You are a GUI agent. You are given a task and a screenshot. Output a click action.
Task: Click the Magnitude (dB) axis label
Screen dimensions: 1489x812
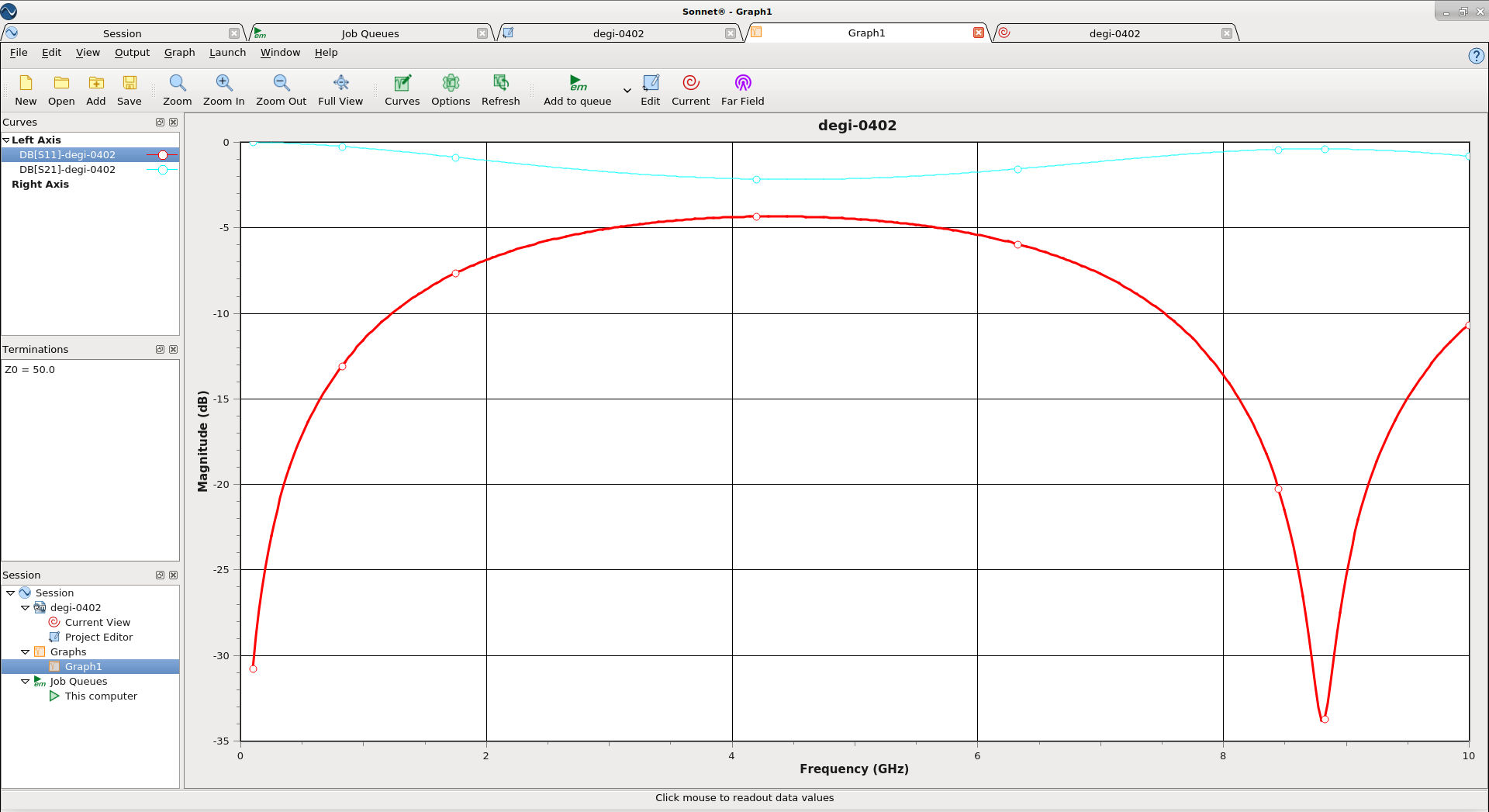[x=203, y=441]
